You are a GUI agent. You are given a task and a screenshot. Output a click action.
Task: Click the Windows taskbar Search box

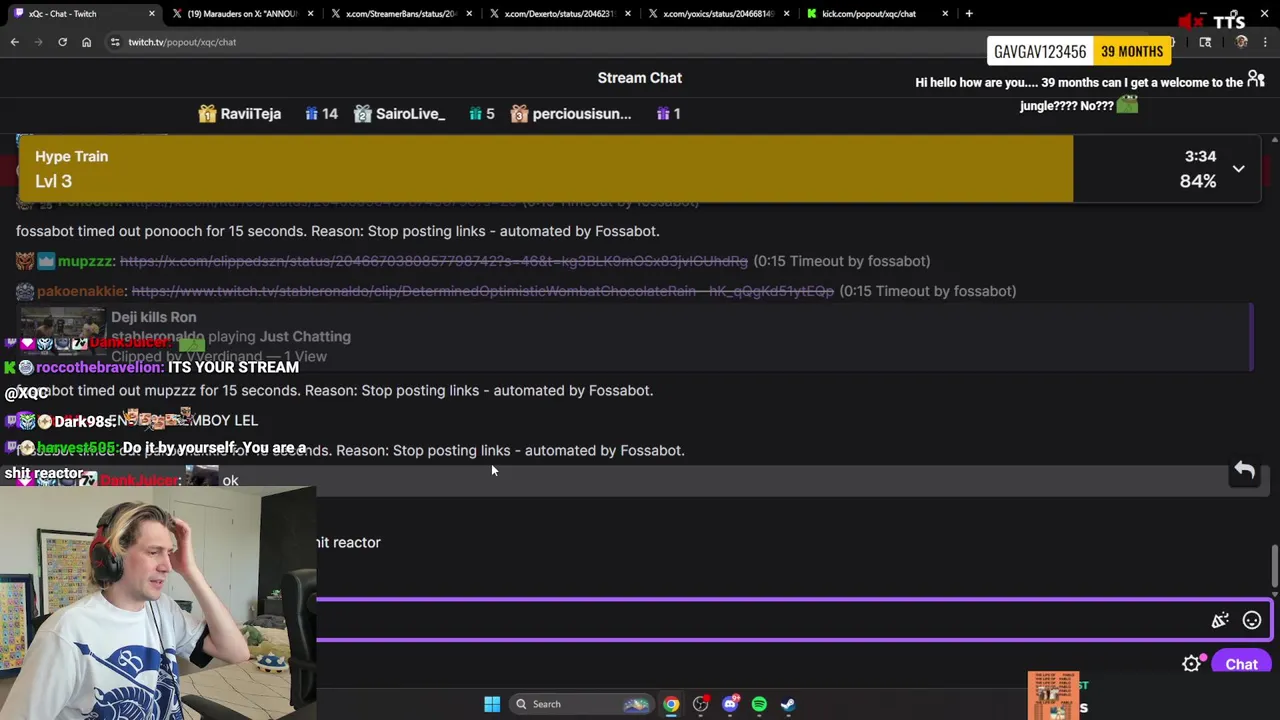582,704
